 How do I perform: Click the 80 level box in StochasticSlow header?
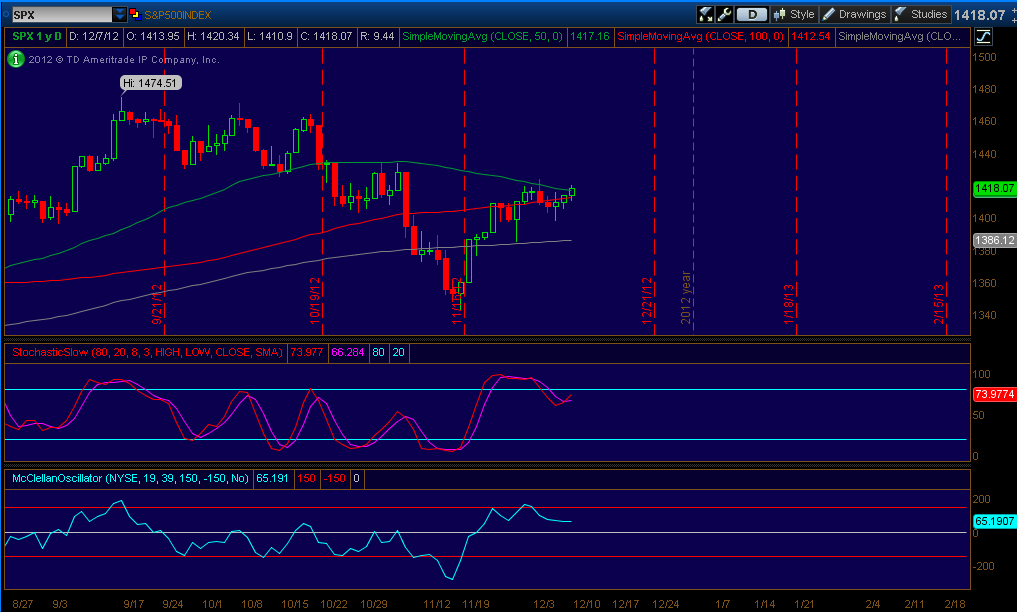(x=378, y=352)
